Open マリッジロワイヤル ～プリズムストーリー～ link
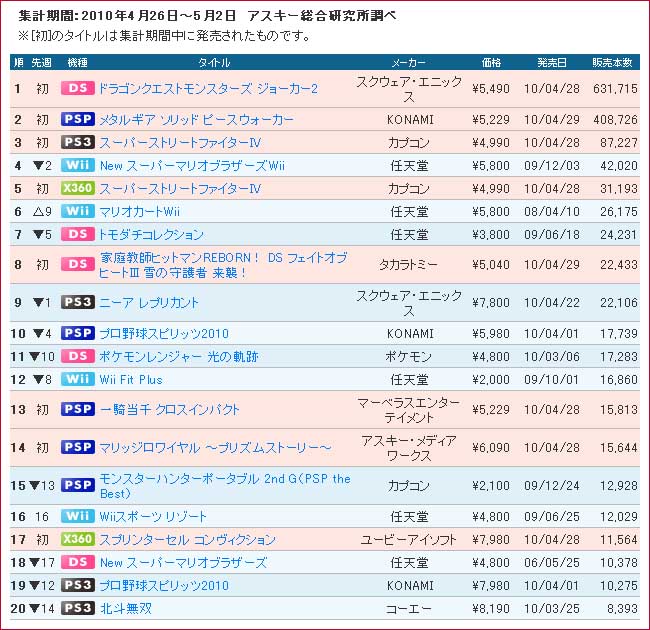650x630 pixels. (x=215, y=448)
